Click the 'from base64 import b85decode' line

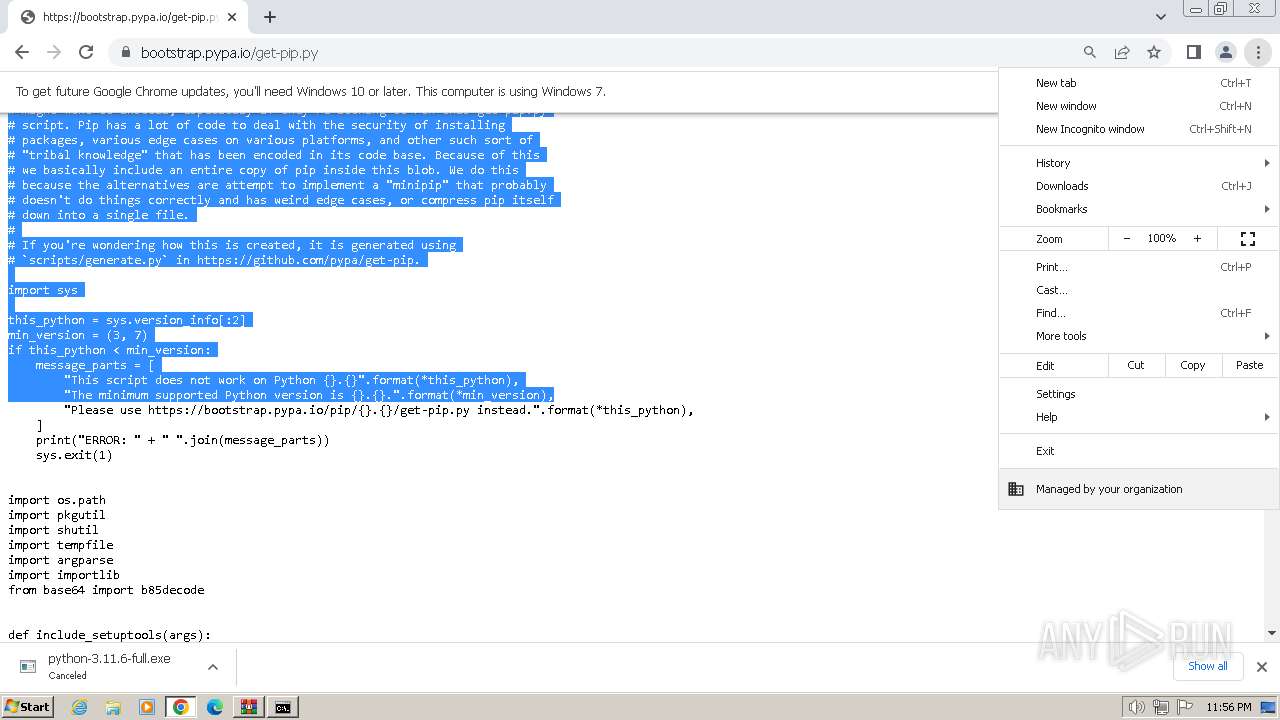click(x=106, y=590)
